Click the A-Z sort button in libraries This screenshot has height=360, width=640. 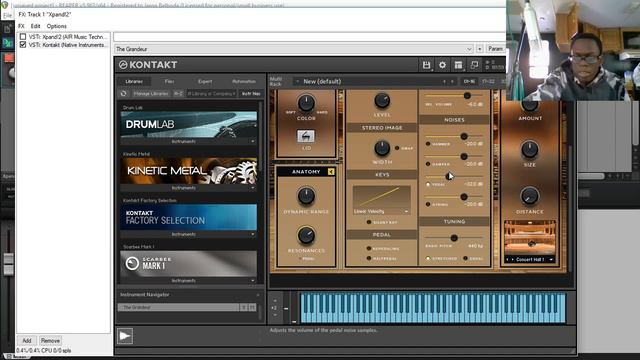point(178,93)
